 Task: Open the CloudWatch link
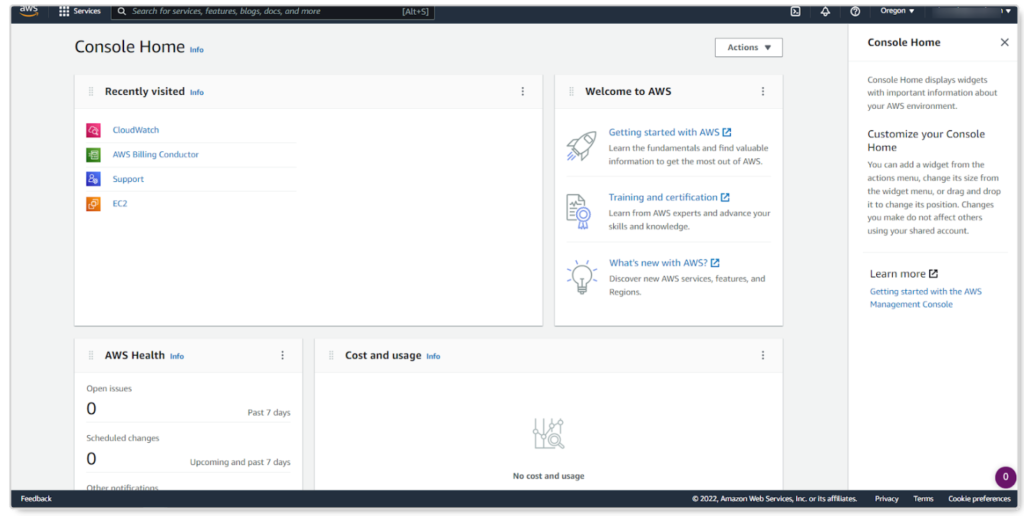click(x=136, y=130)
